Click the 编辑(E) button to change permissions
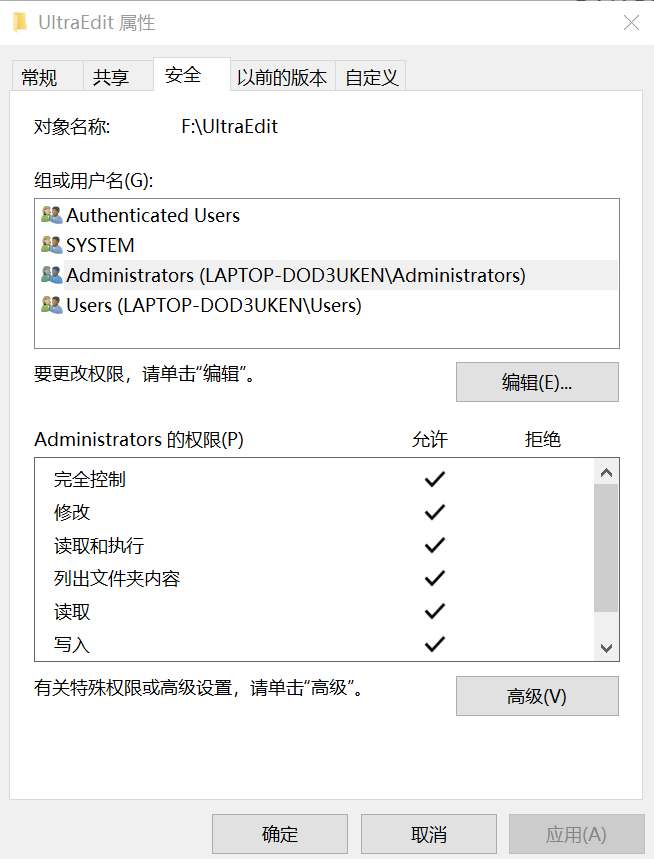The height and width of the screenshot is (859, 654). pos(536,382)
